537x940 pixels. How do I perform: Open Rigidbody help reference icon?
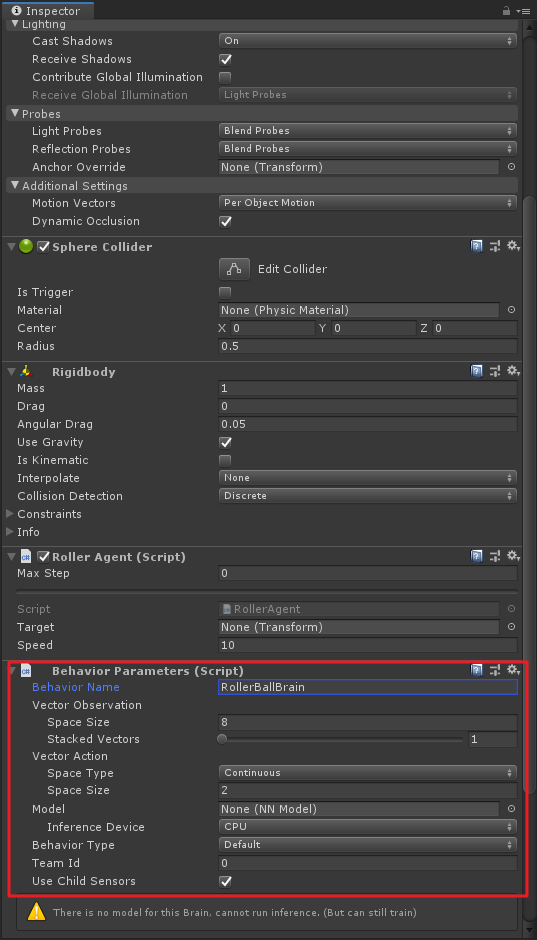(x=476, y=371)
